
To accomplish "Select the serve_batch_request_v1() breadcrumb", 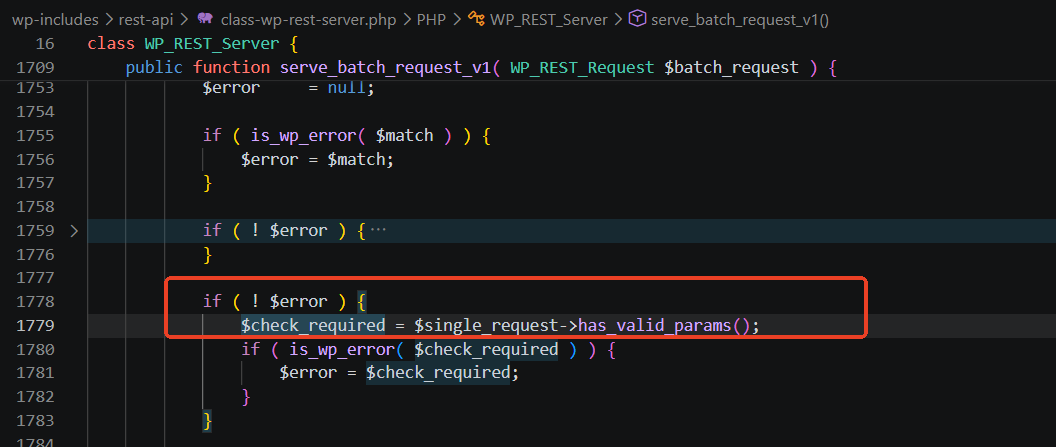I will pos(739,19).
